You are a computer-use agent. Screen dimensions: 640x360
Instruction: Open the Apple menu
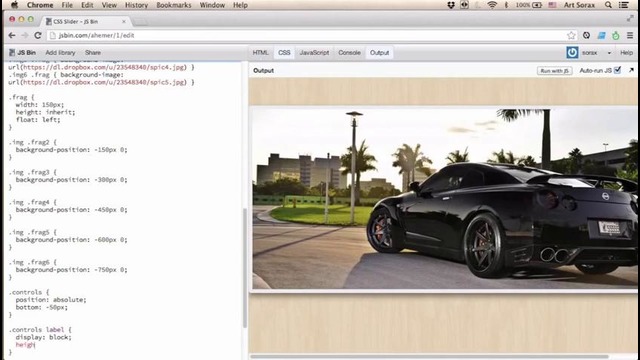14,5
